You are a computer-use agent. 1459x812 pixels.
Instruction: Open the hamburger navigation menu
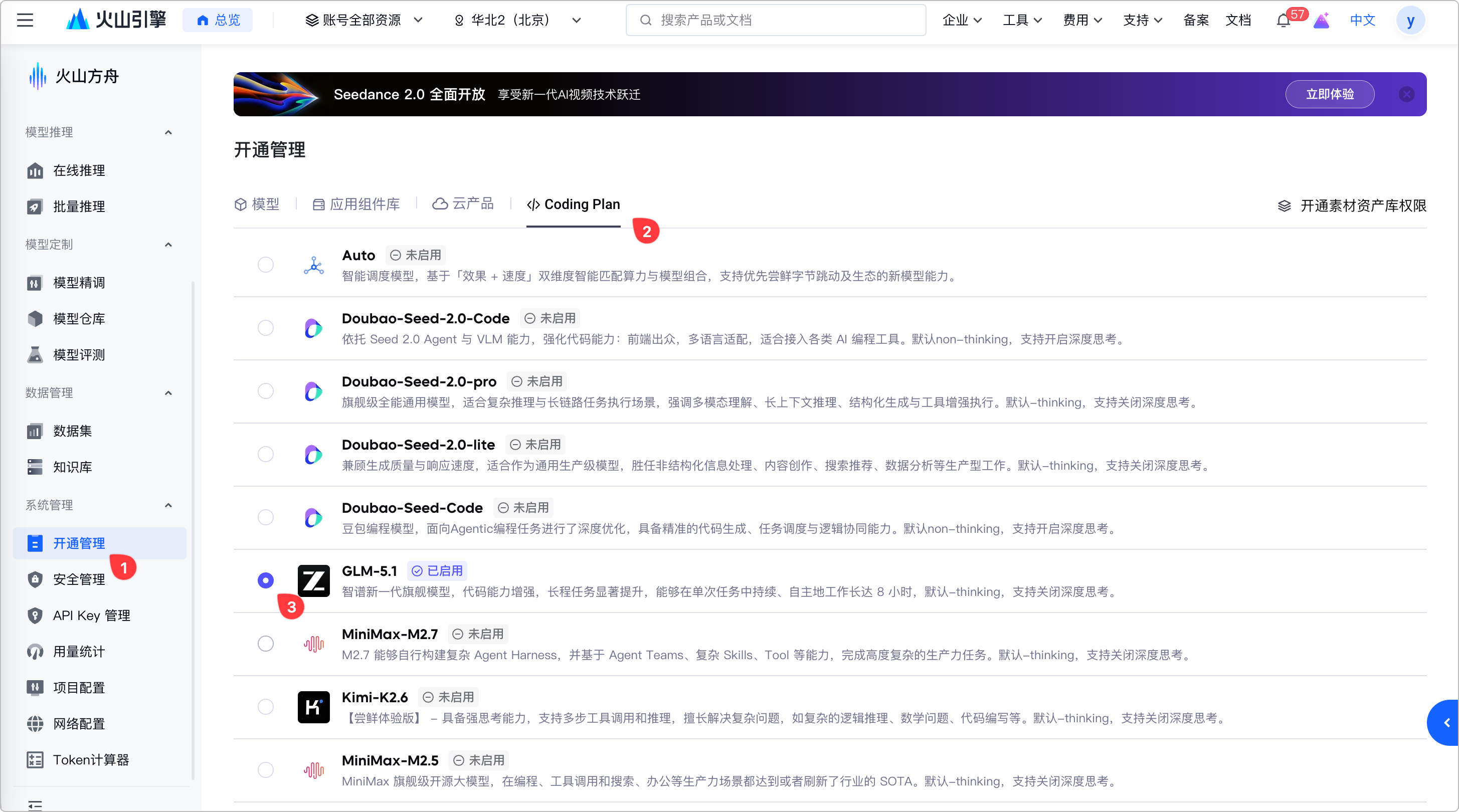click(x=25, y=21)
